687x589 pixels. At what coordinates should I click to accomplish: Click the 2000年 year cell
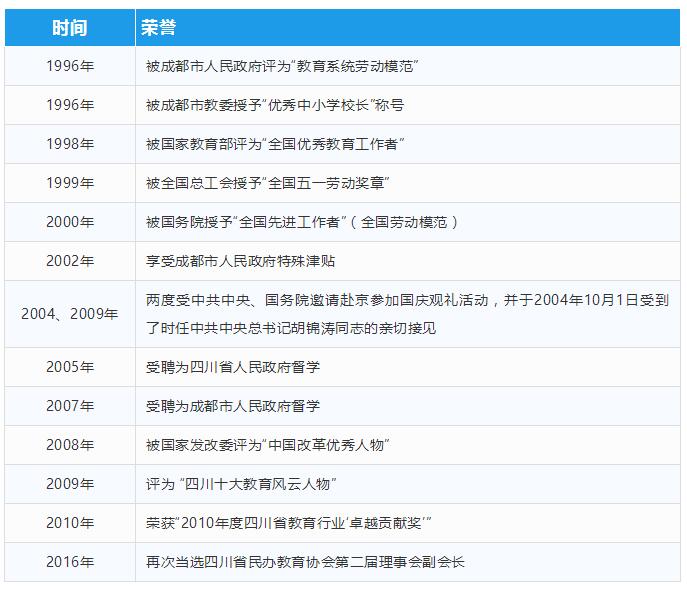click(70, 222)
